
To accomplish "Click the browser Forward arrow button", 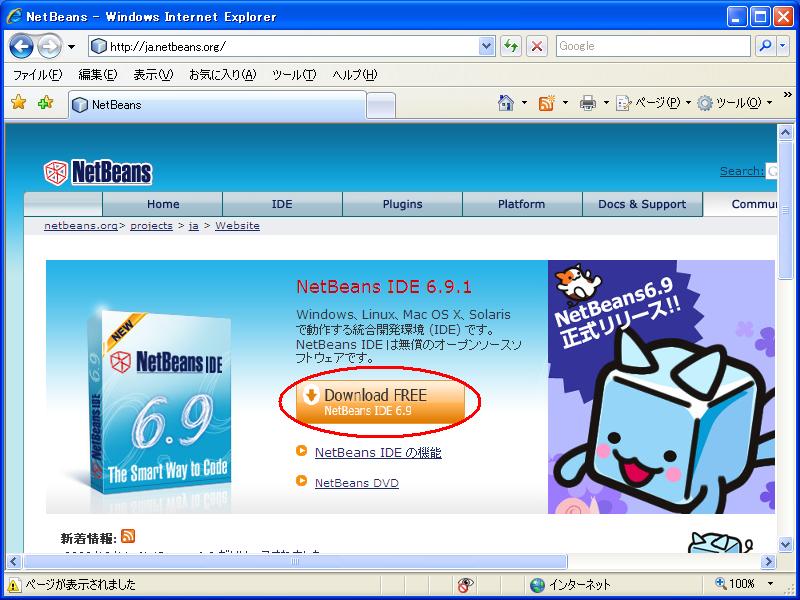I will click(49, 46).
